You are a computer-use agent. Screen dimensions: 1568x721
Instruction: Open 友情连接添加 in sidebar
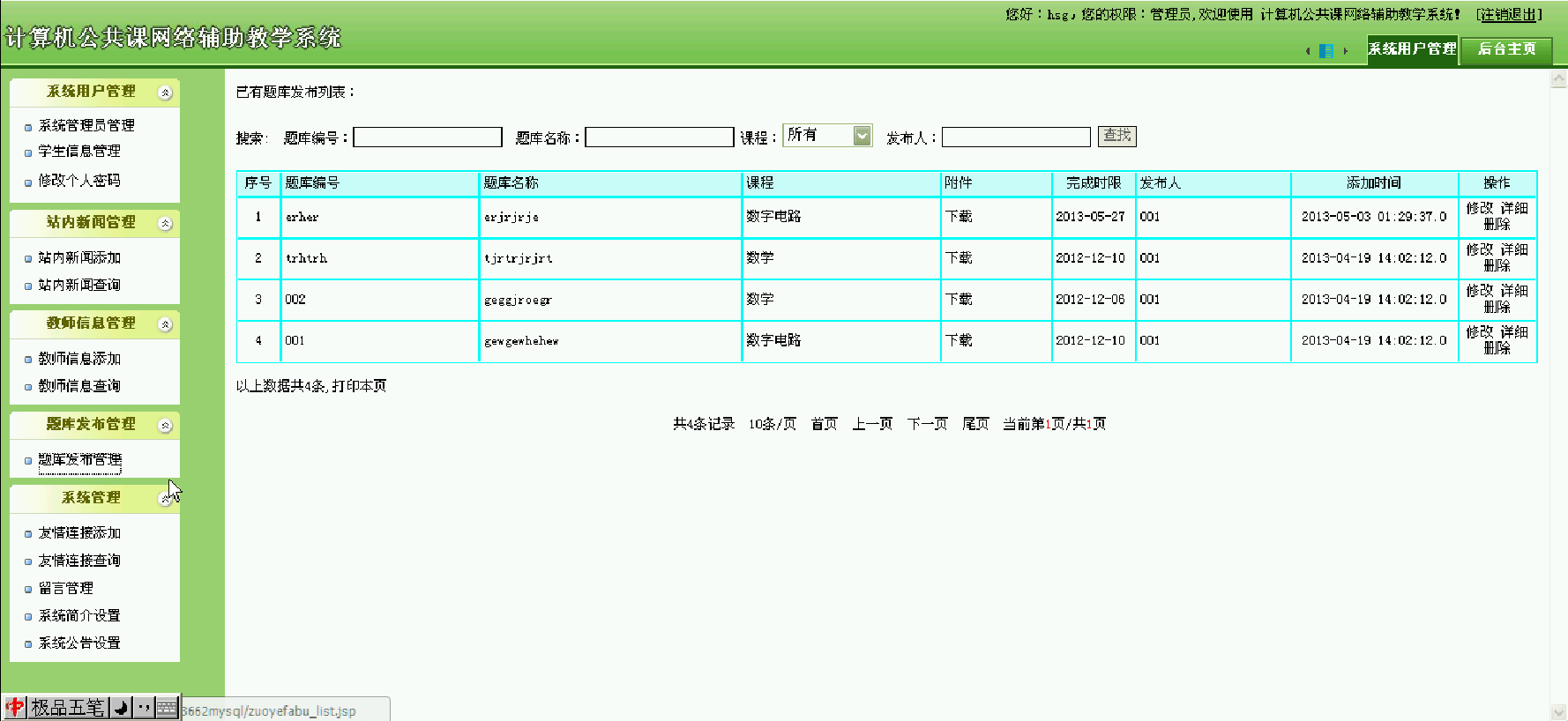point(79,533)
